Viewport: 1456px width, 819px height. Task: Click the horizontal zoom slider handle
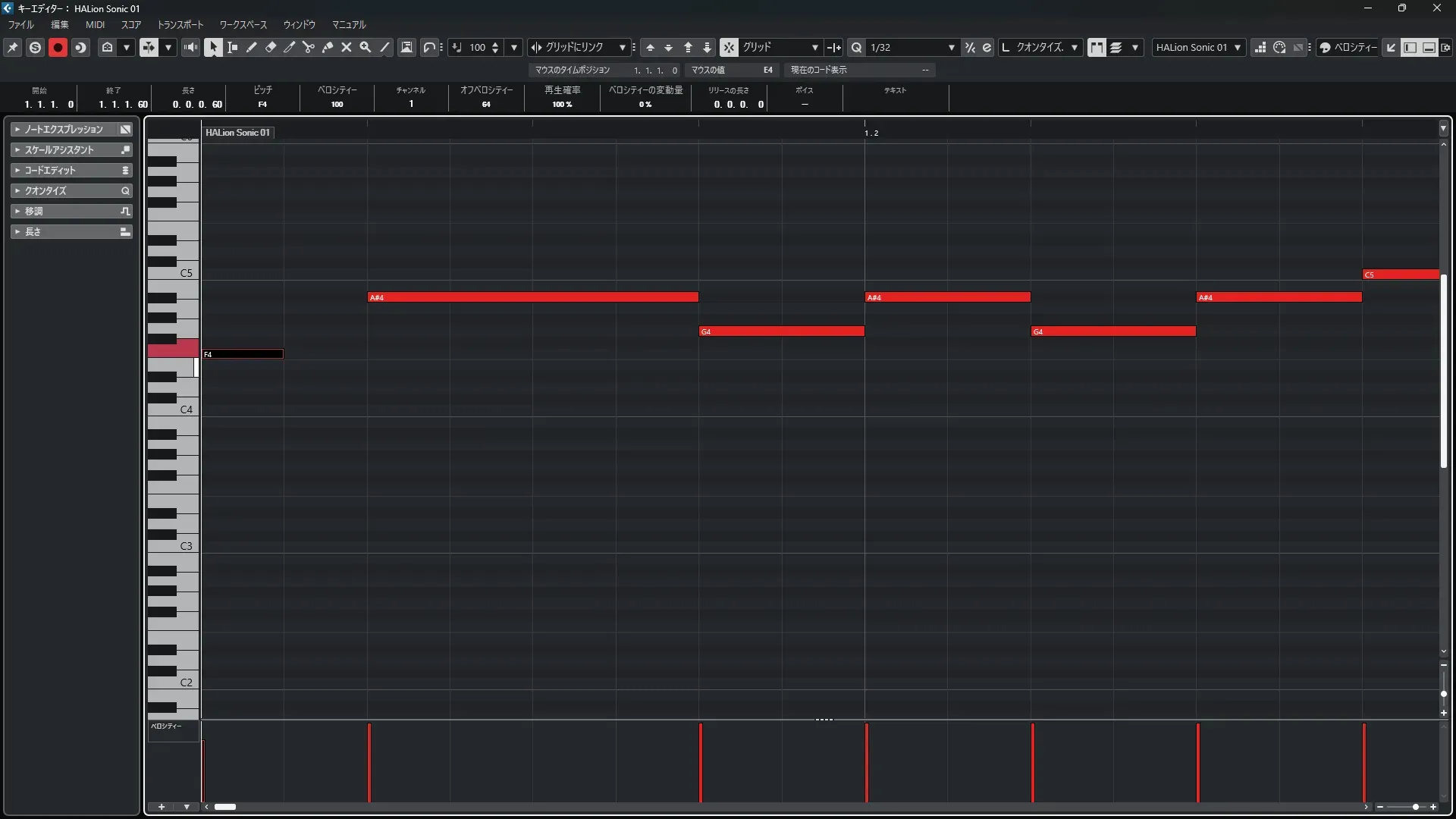pyautogui.click(x=1415, y=807)
